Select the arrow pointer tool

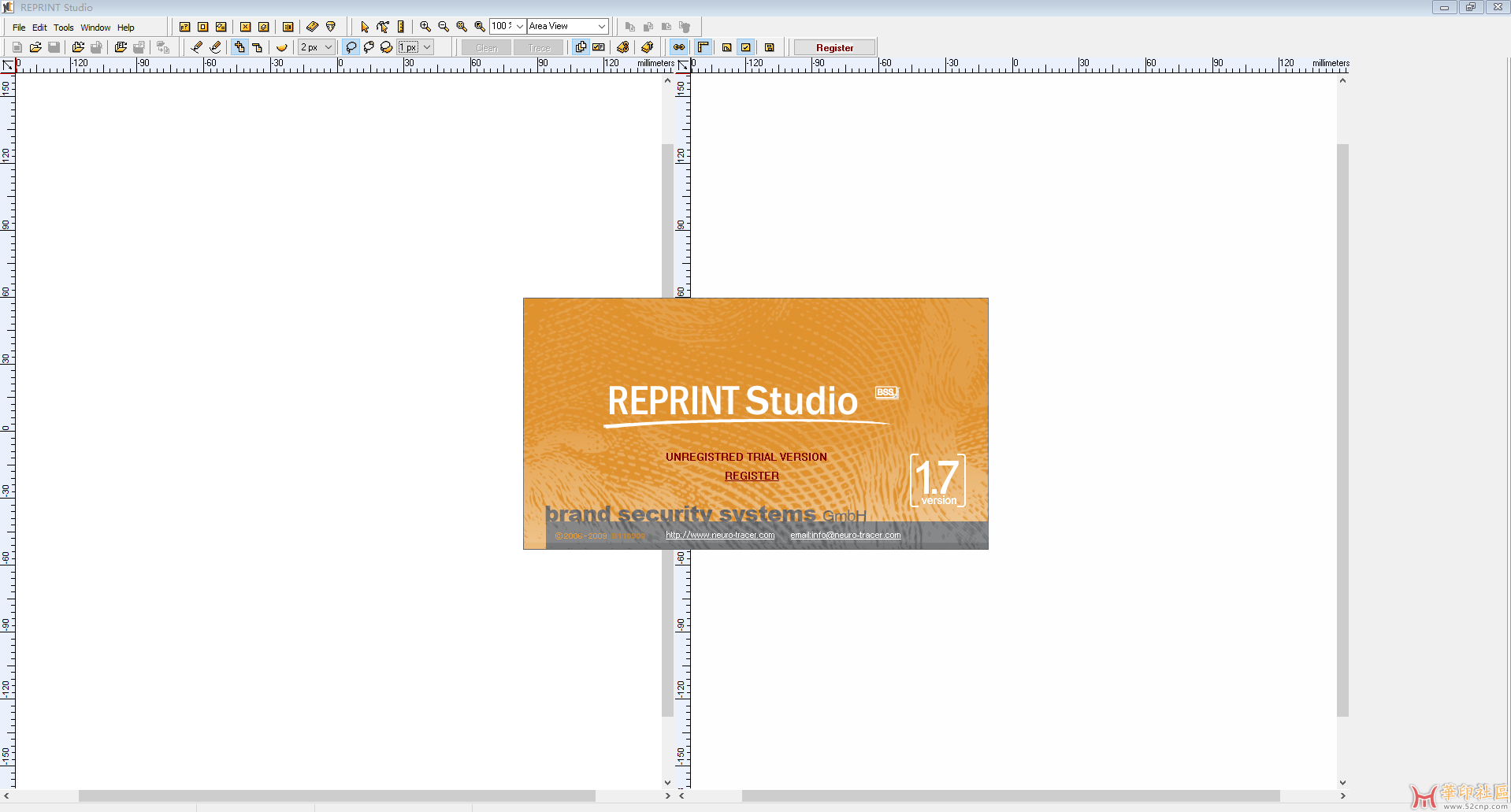point(365,27)
